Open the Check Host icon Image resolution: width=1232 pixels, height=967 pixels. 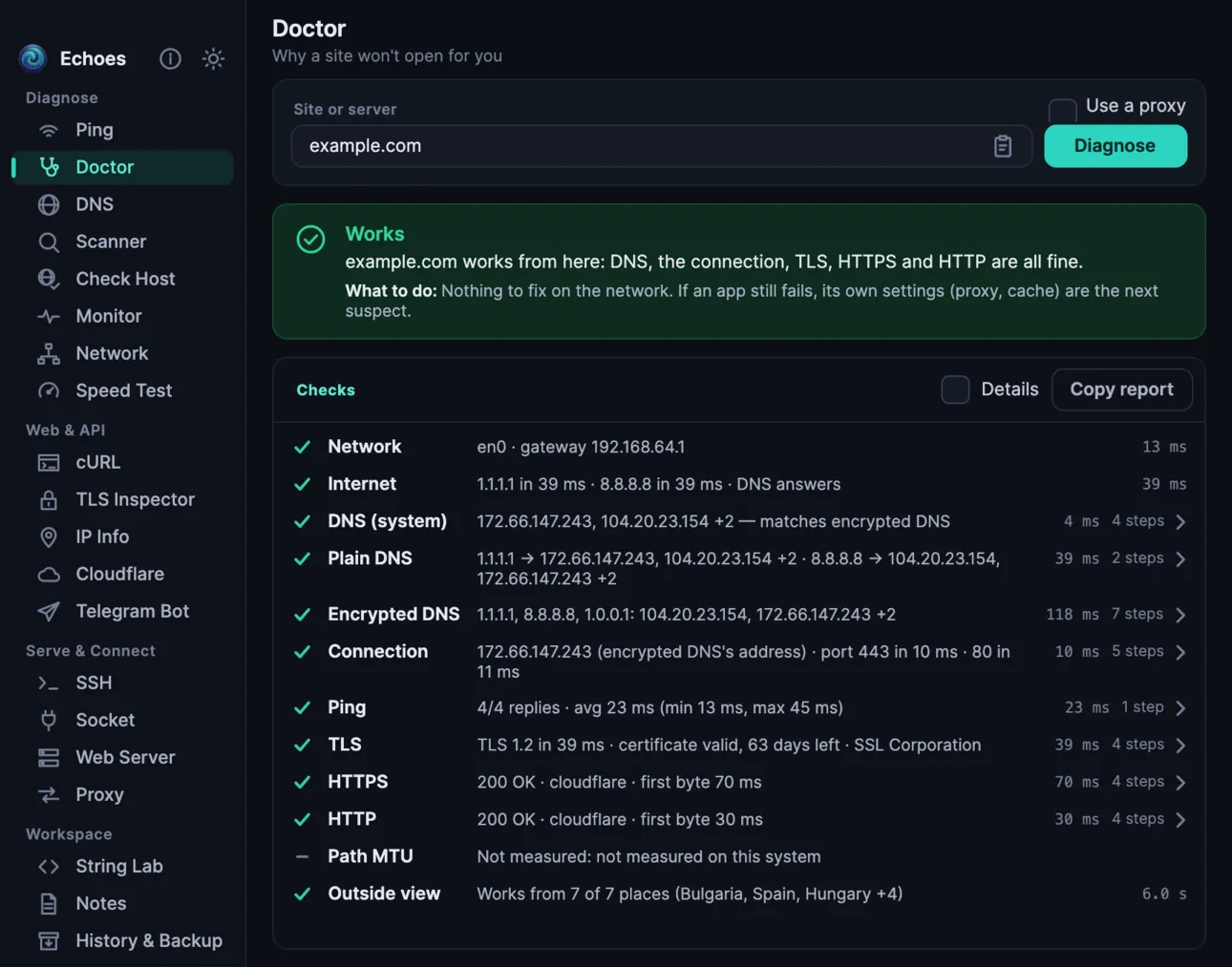coord(49,279)
